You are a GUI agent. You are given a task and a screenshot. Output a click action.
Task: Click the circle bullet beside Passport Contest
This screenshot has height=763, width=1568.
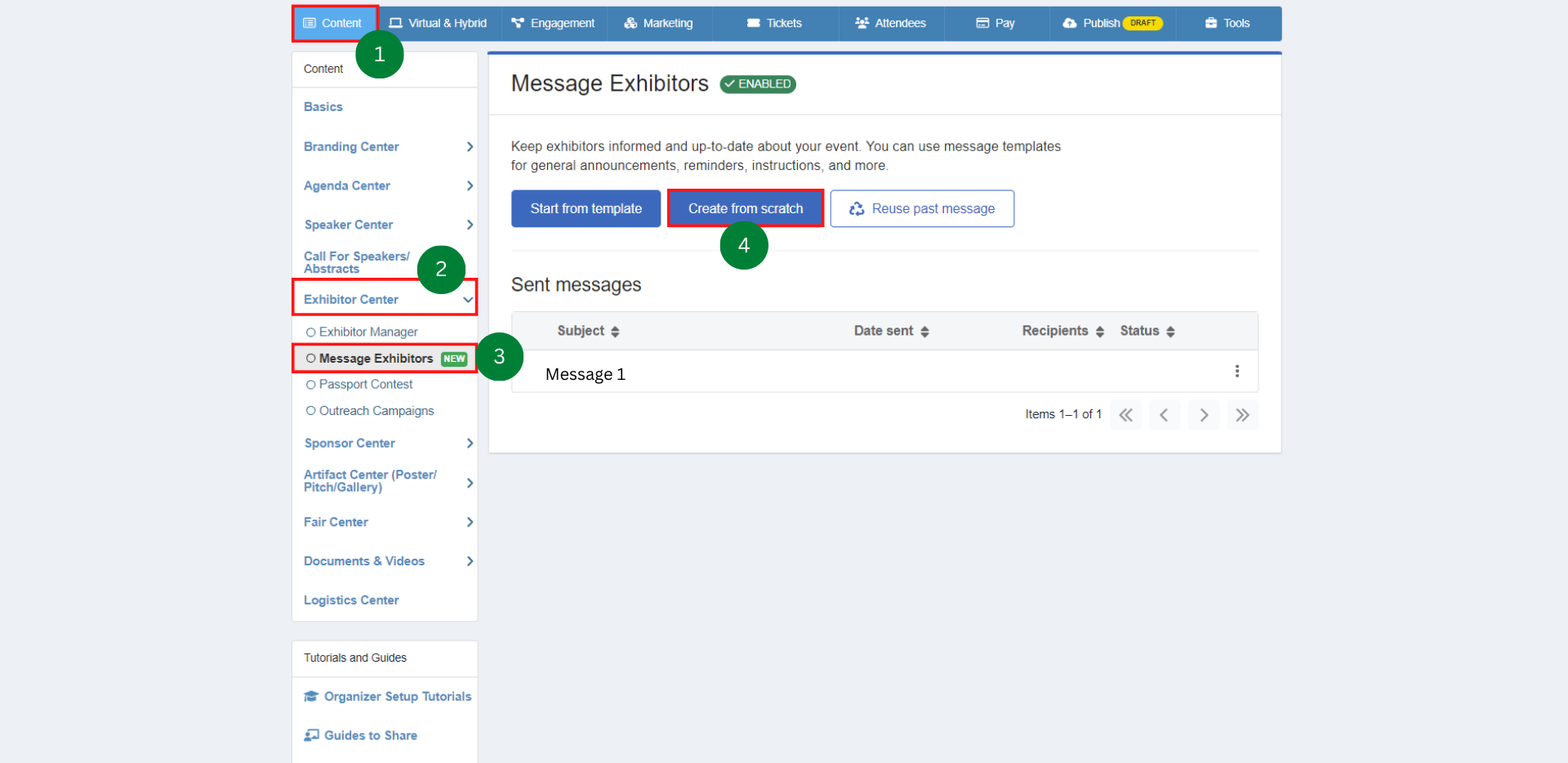pos(310,385)
